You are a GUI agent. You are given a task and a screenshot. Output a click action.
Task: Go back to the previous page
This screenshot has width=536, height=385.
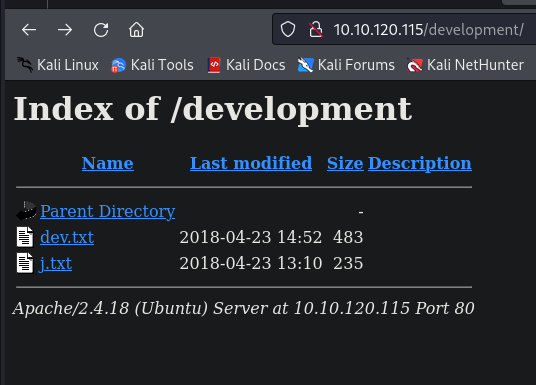29,30
